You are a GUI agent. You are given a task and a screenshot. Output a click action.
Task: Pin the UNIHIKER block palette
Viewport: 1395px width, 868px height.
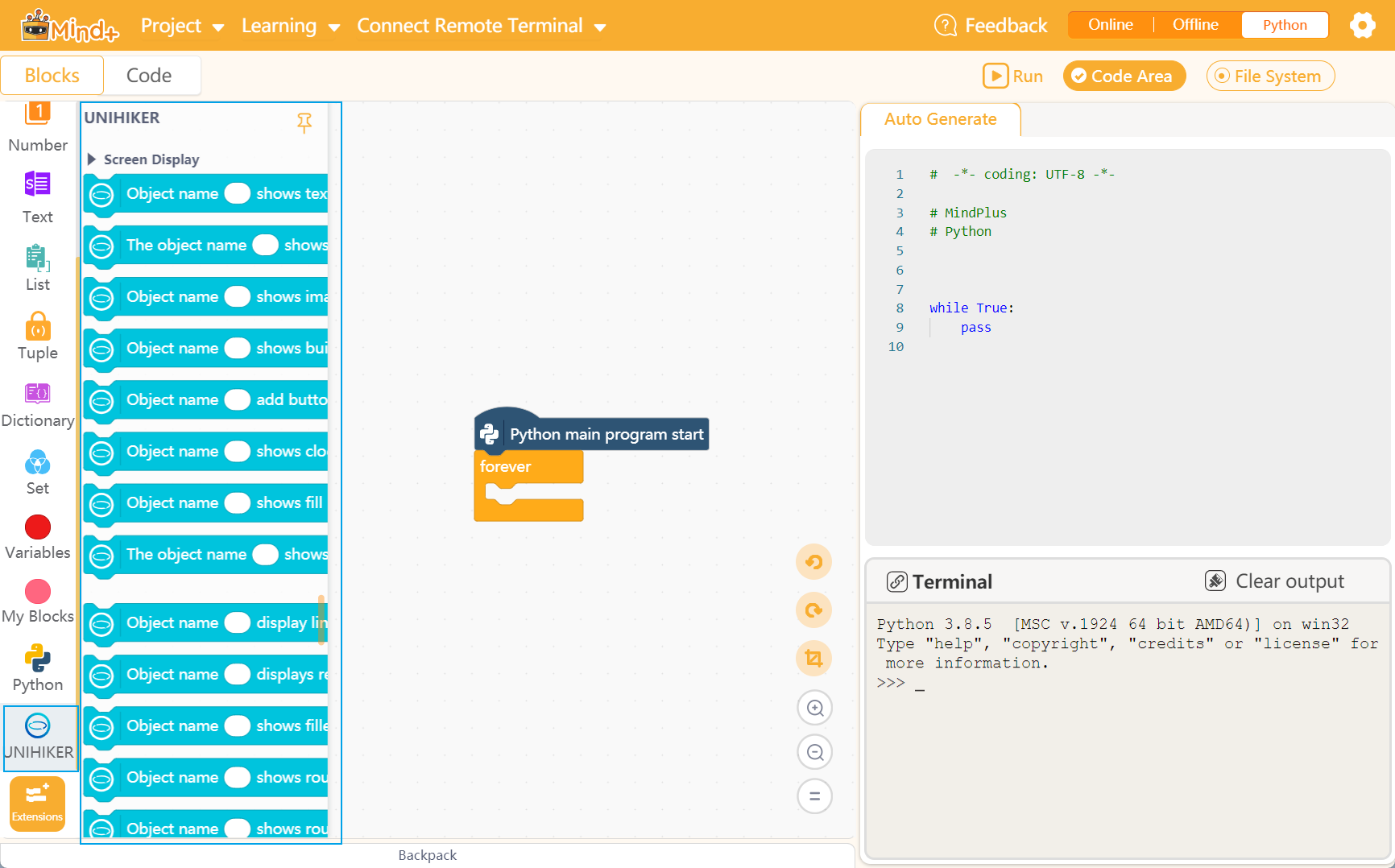(x=304, y=122)
